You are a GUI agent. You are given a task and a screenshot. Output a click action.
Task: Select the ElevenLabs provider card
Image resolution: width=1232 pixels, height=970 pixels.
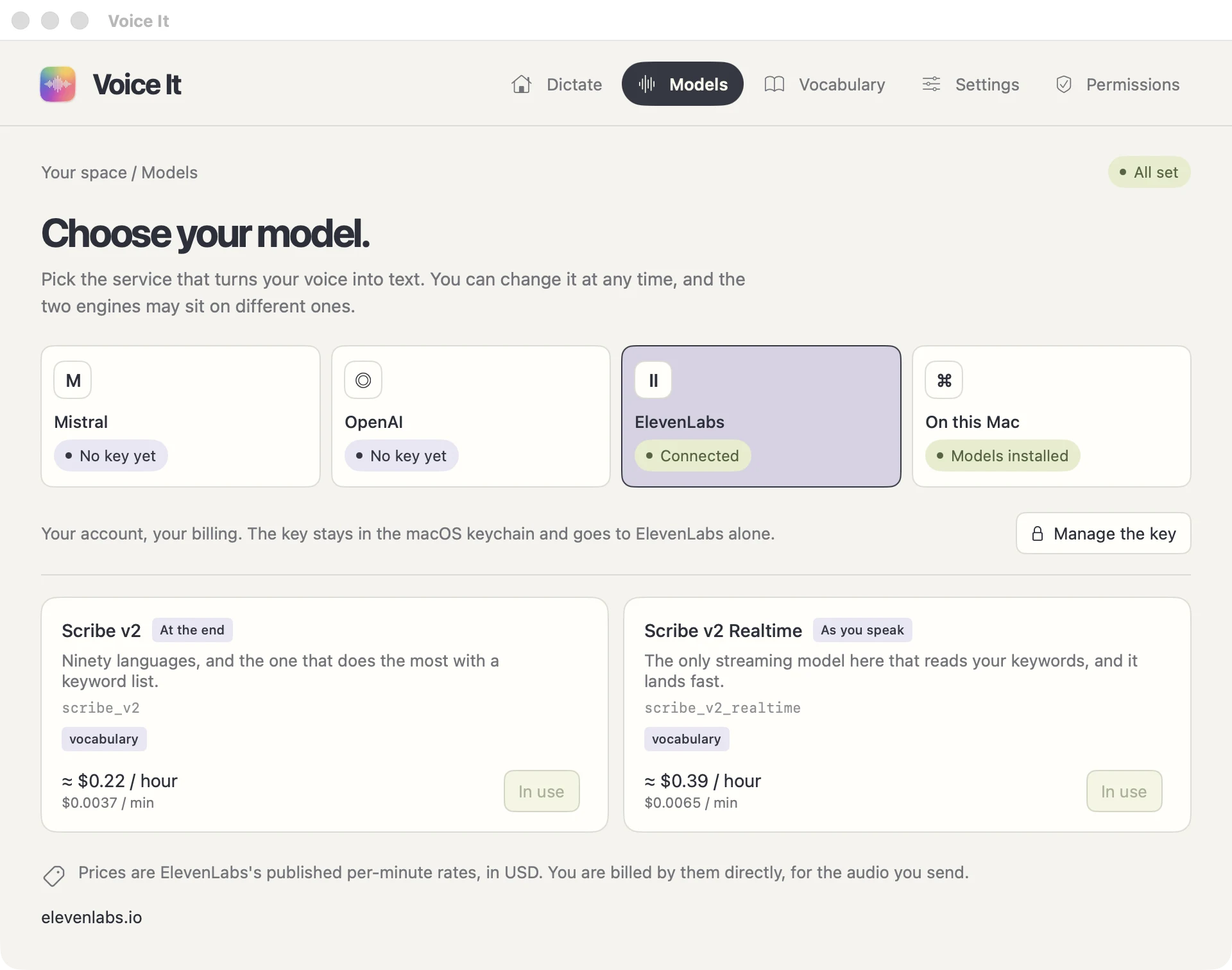[x=761, y=416]
